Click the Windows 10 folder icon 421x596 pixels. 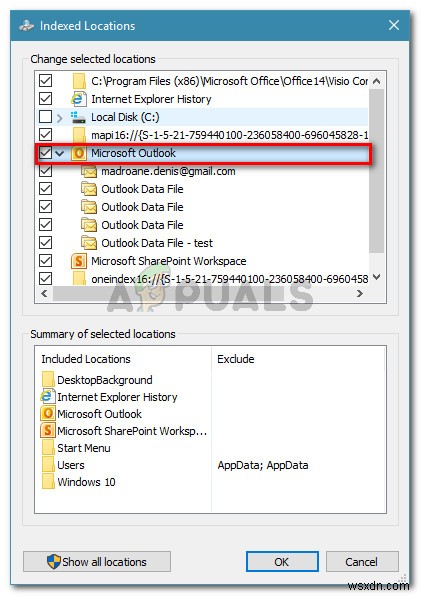pos(48,482)
